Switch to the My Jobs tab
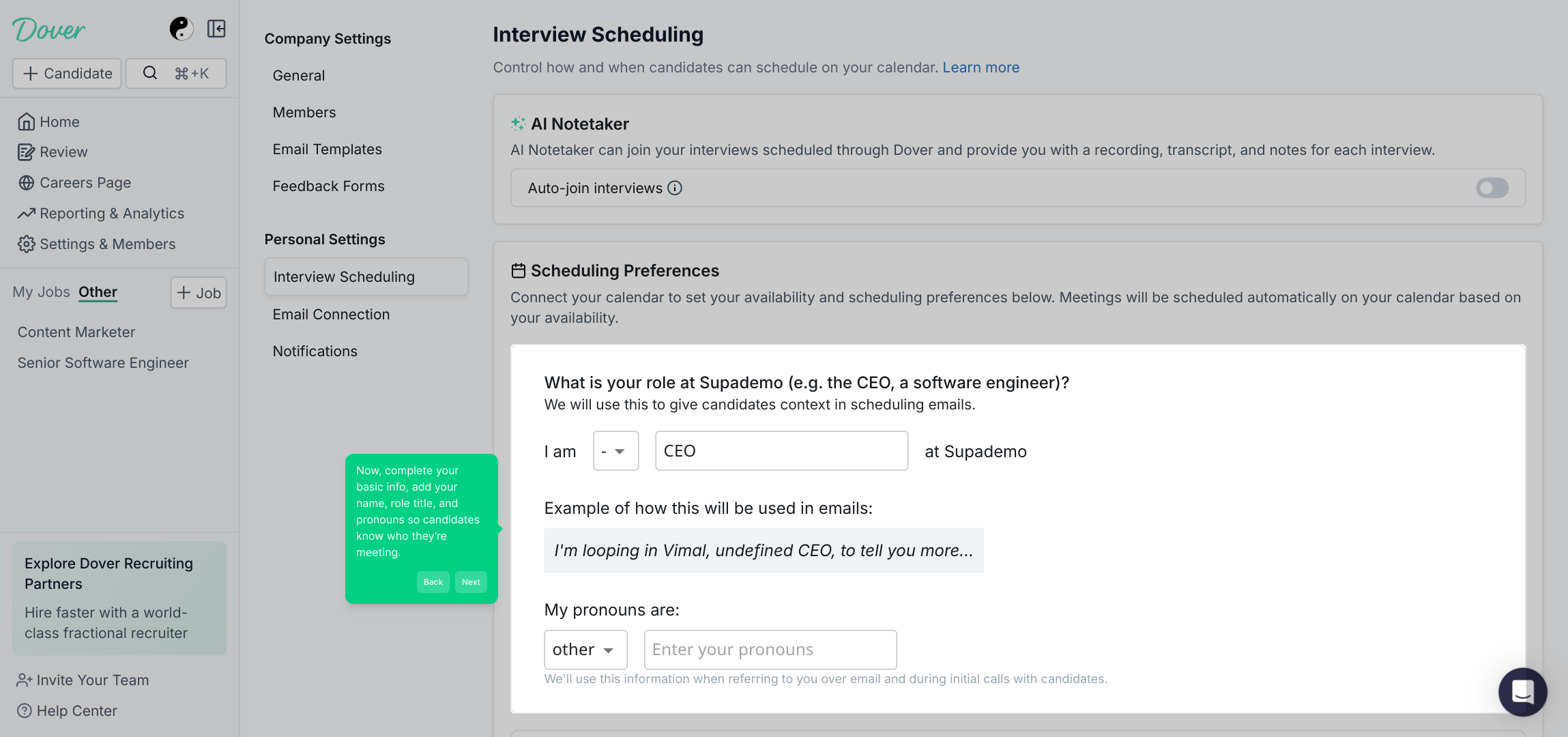The width and height of the screenshot is (1568, 737). click(x=41, y=292)
